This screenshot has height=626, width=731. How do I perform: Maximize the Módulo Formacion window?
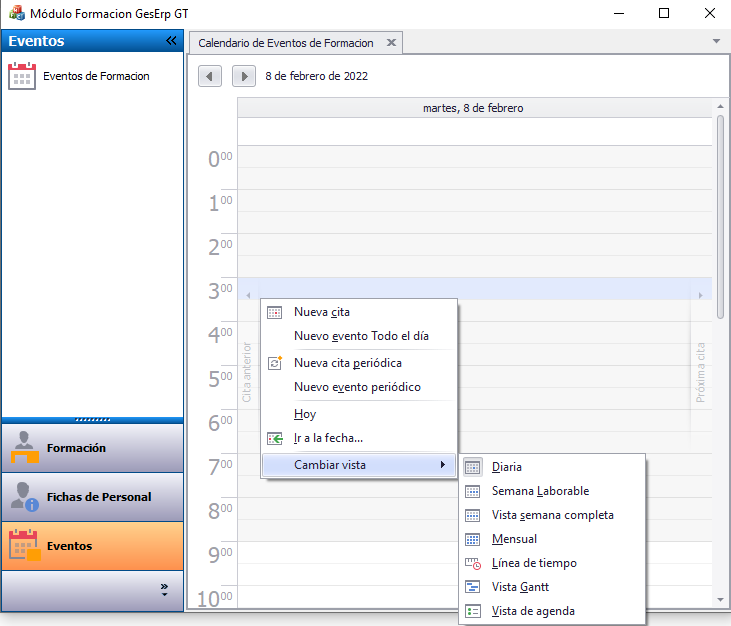(x=664, y=13)
